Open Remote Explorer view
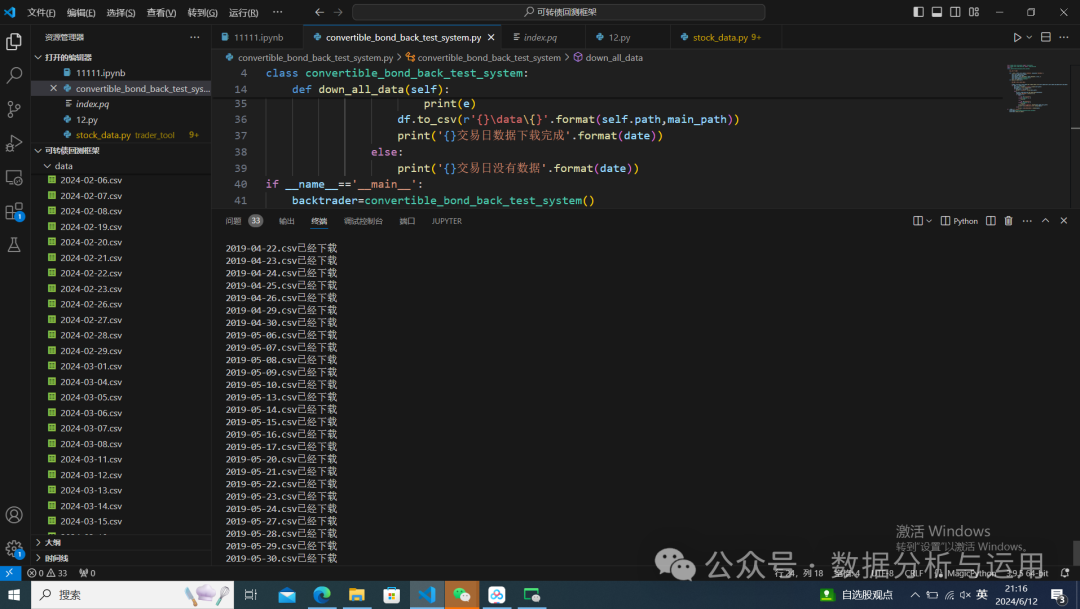 point(14,177)
